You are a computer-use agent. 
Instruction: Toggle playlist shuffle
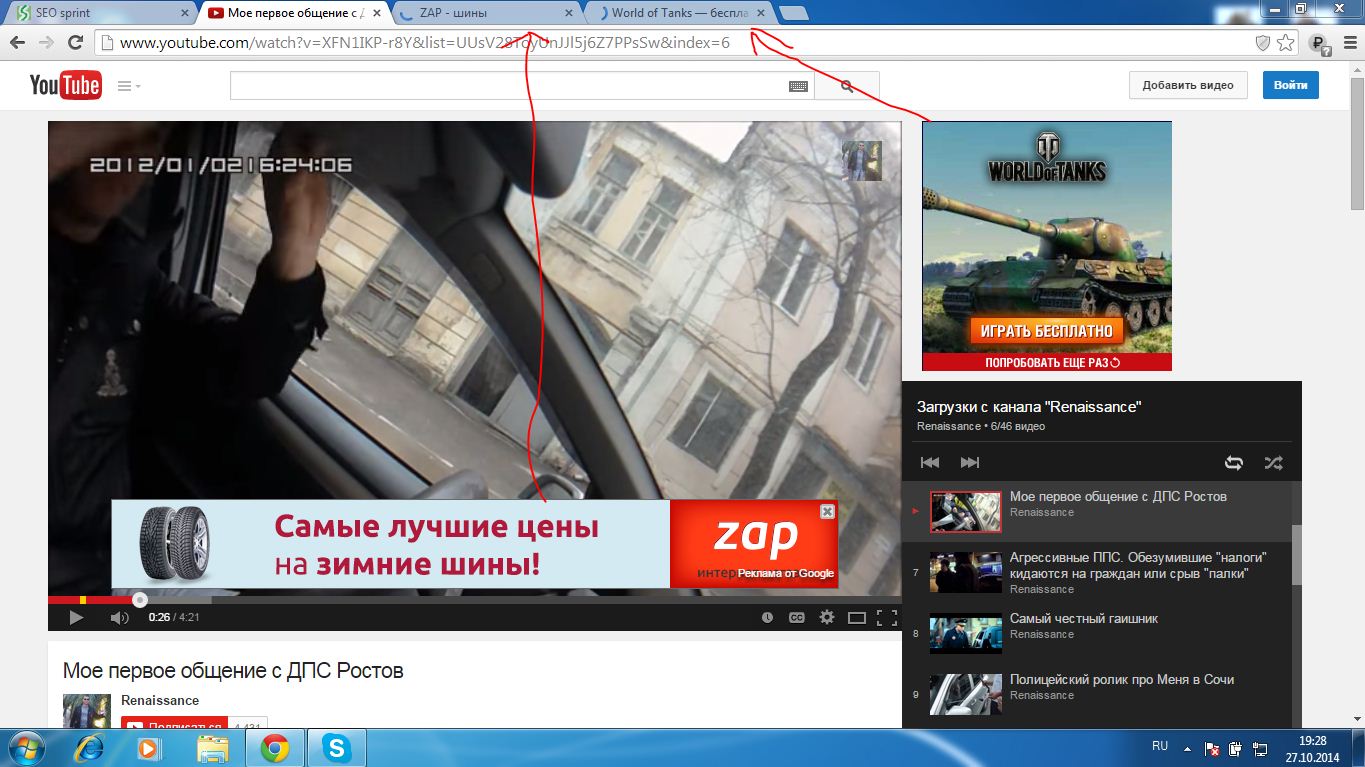(1273, 462)
